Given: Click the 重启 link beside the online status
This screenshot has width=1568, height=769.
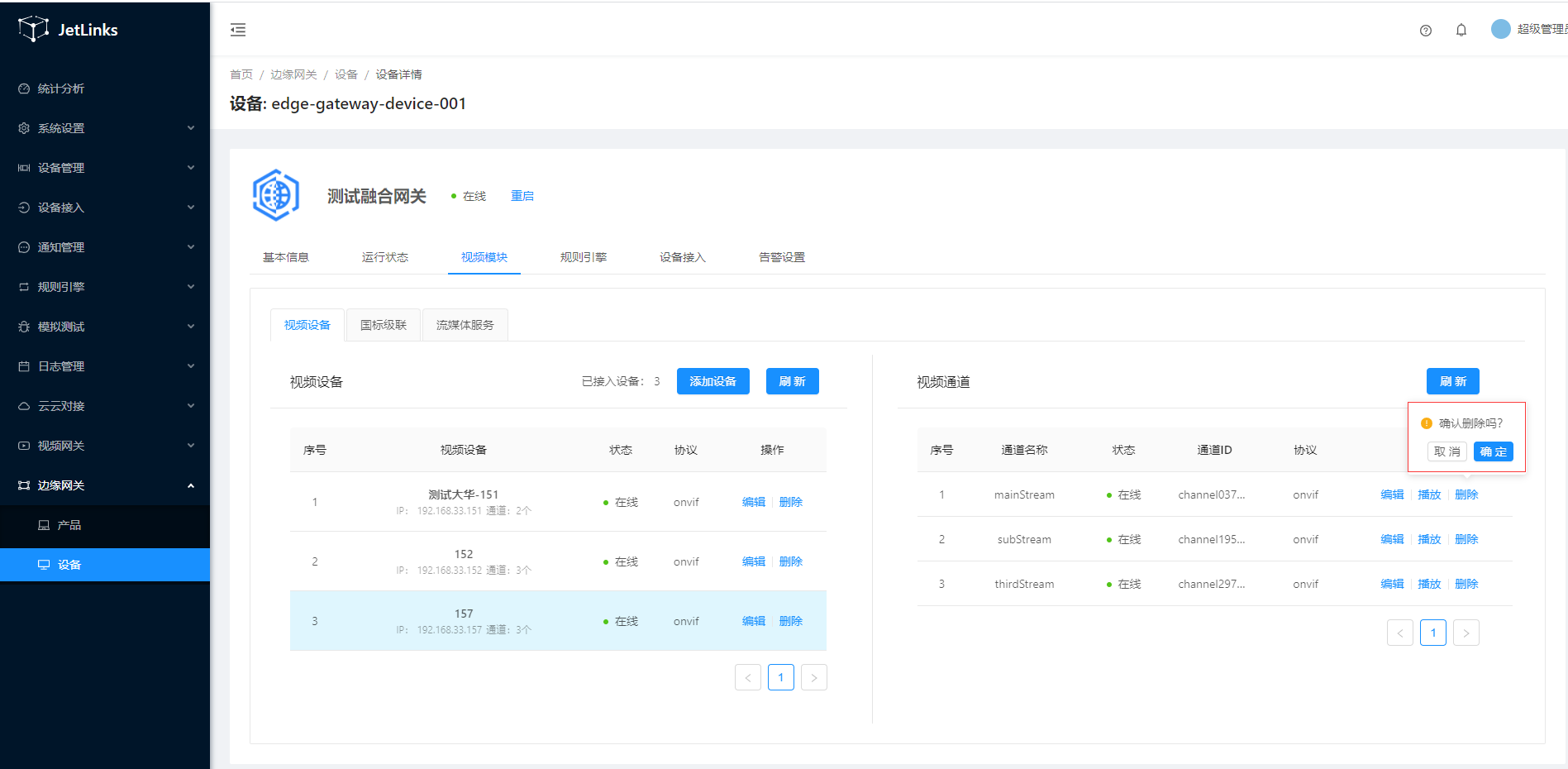Looking at the screenshot, I should click(522, 196).
